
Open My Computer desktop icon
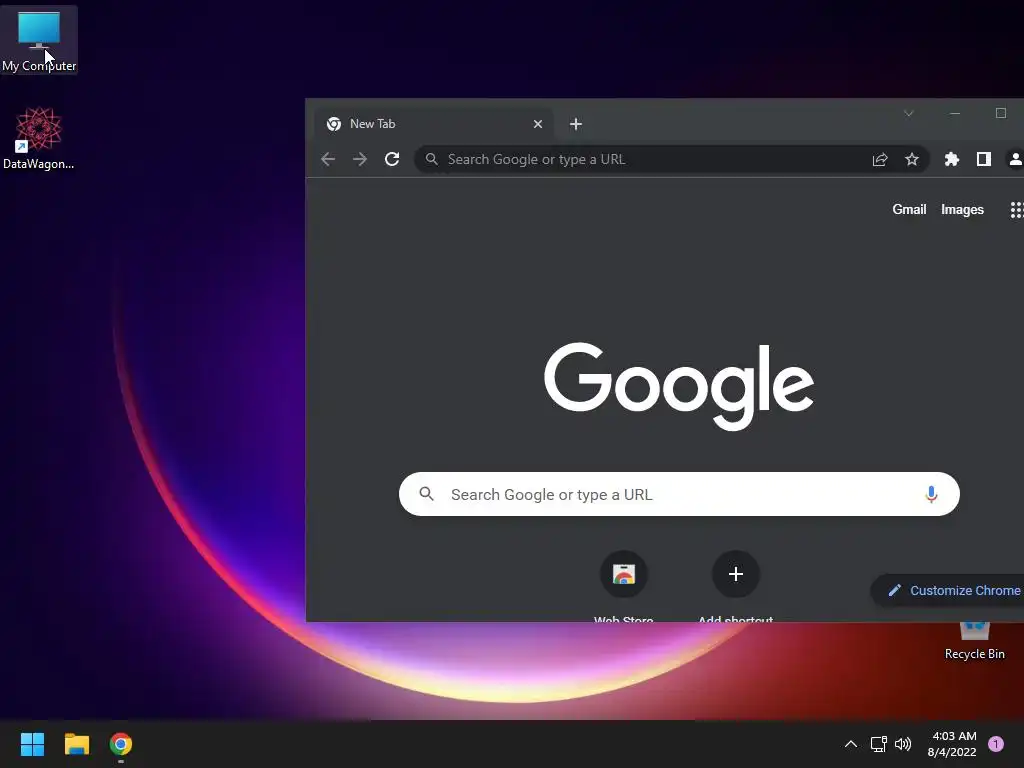pyautogui.click(x=39, y=39)
